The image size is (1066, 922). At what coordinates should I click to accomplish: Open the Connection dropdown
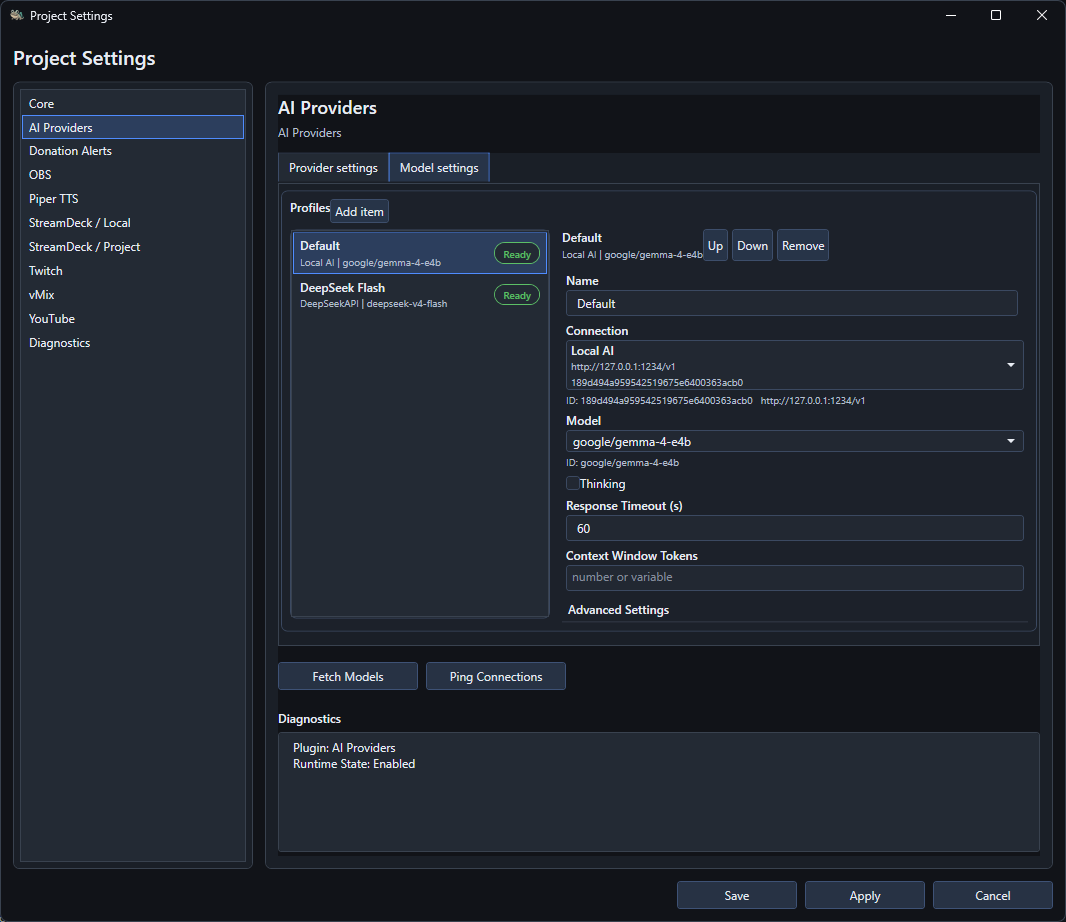point(795,365)
